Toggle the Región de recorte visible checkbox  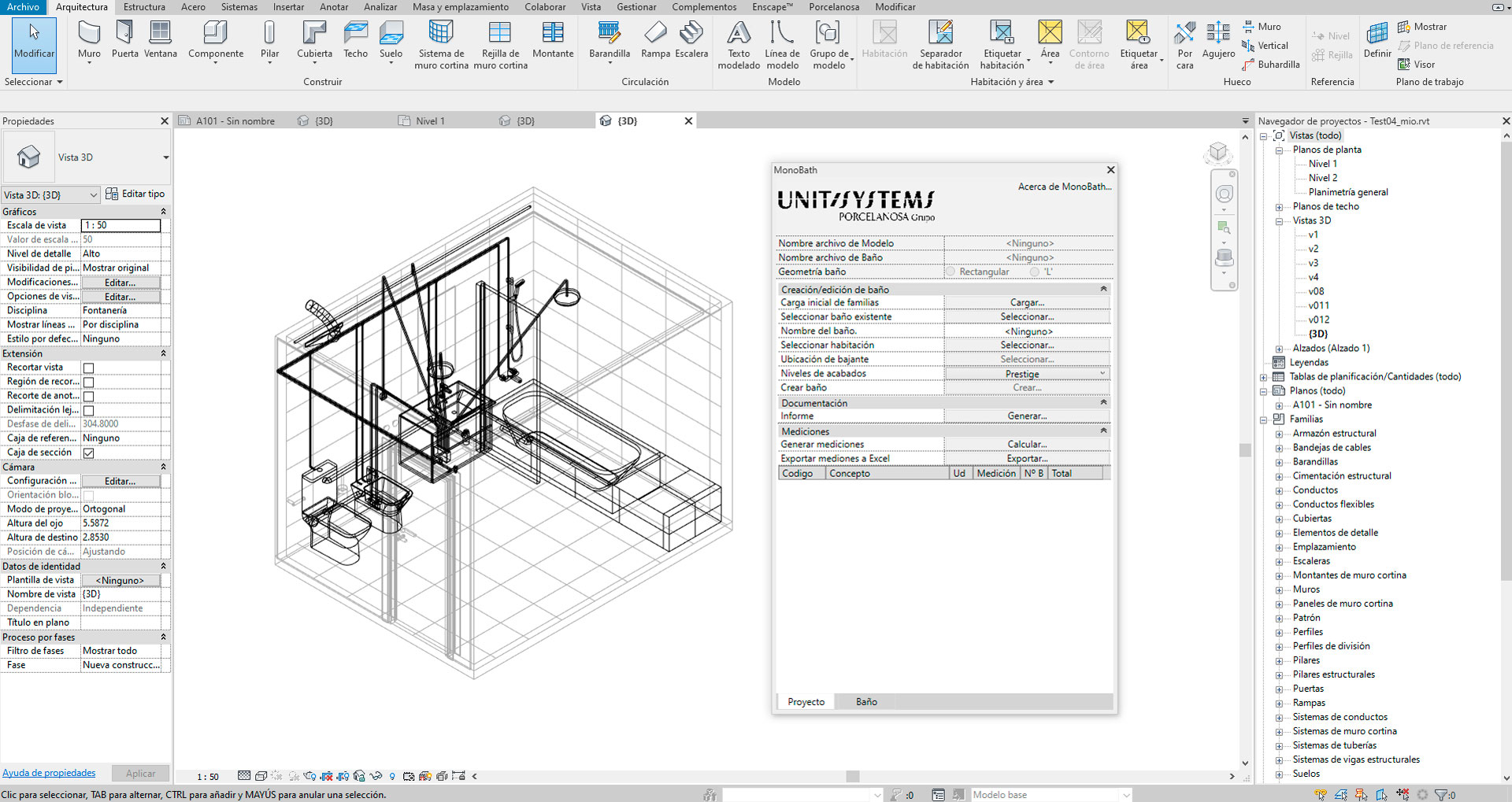coord(88,382)
